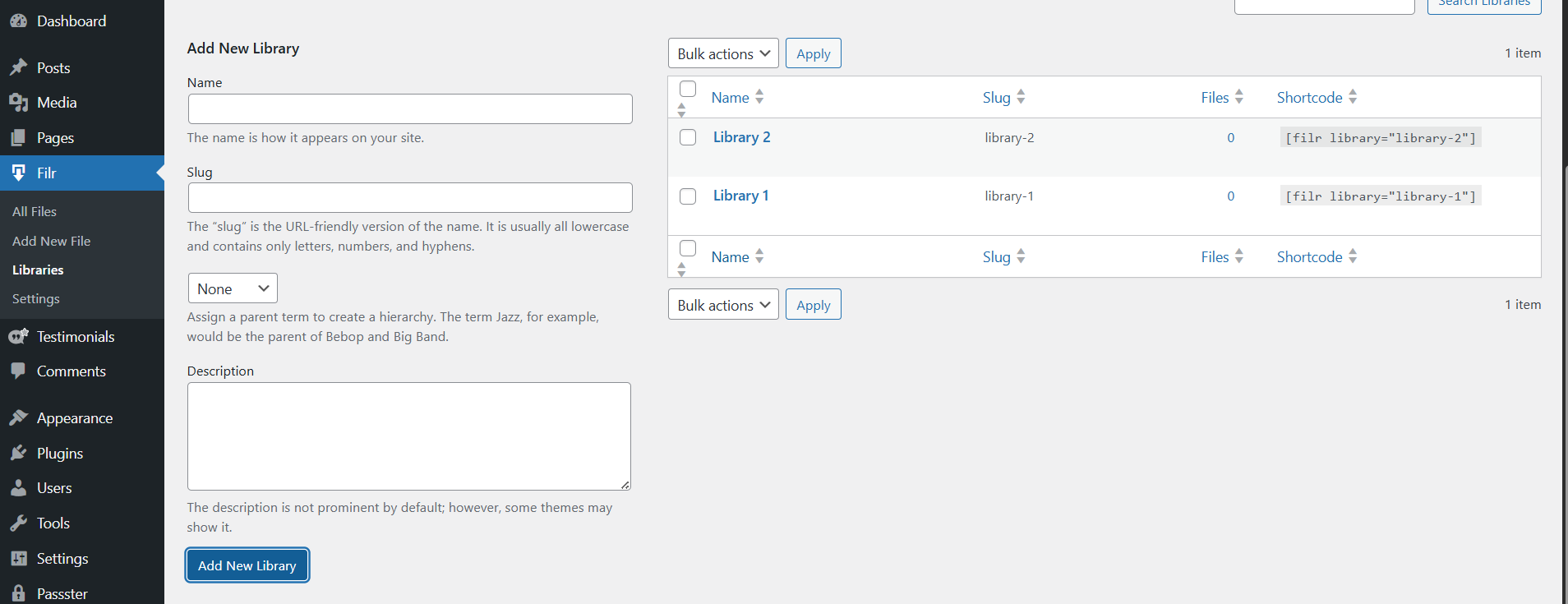Image resolution: width=1568 pixels, height=604 pixels.
Task: Open the Library 2 link
Action: click(x=741, y=137)
